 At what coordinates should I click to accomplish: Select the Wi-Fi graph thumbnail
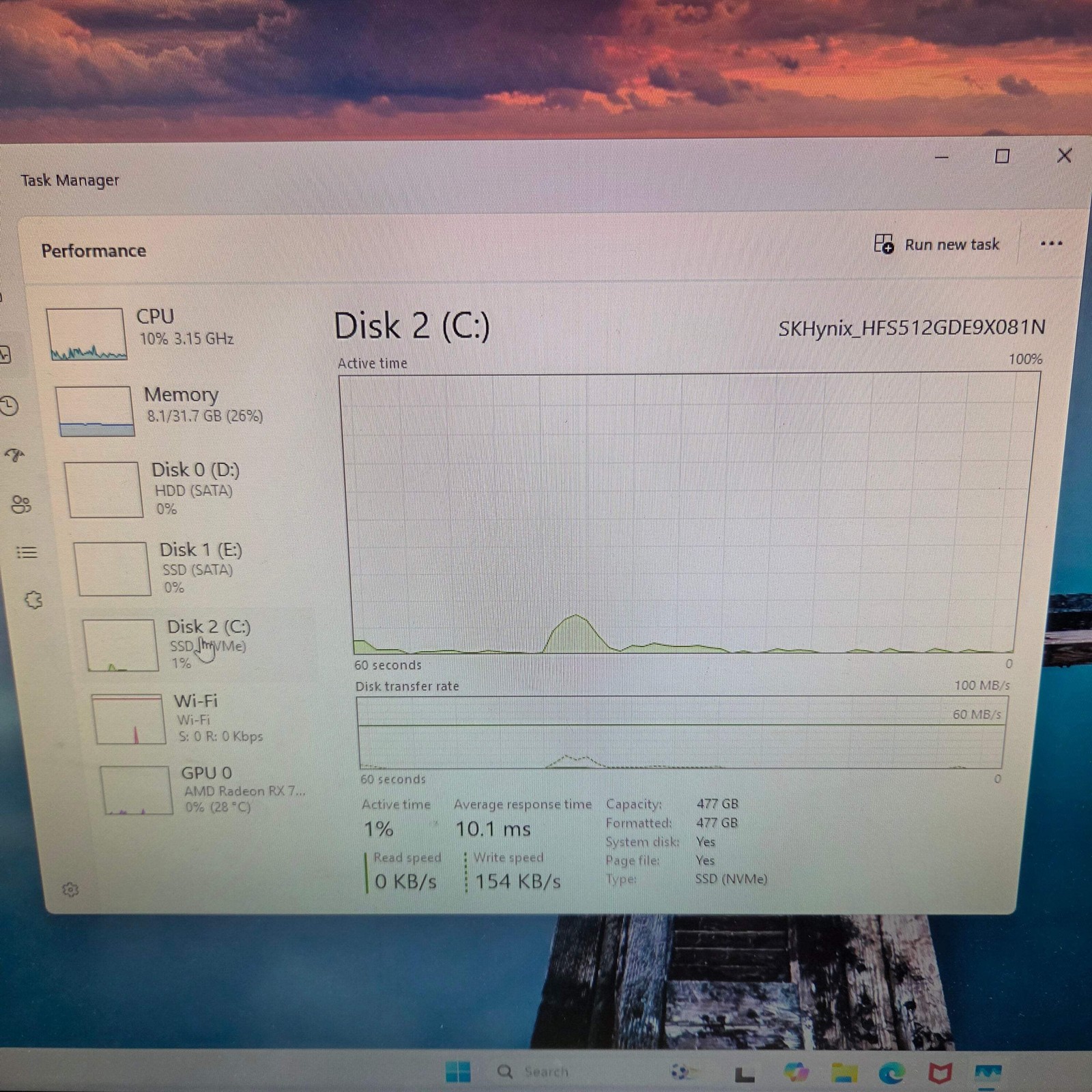[x=130, y=719]
